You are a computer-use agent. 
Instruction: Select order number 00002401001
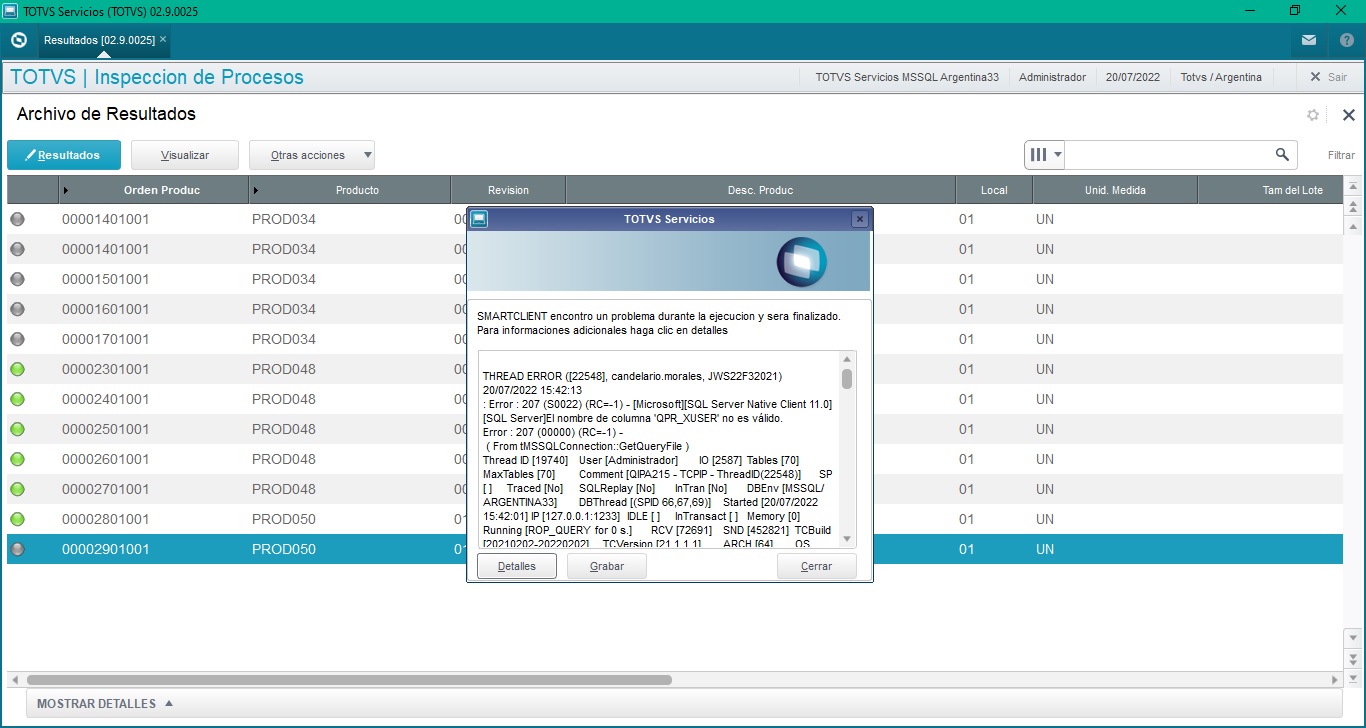106,399
